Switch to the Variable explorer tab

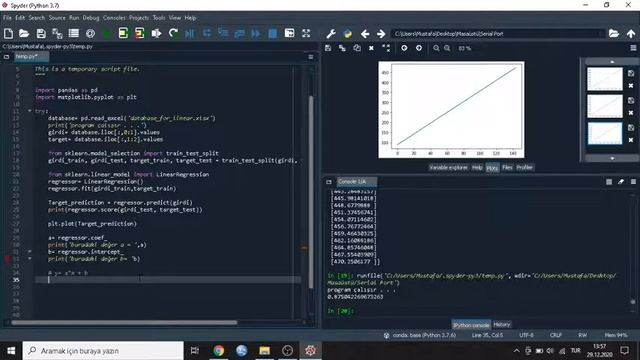(448, 167)
